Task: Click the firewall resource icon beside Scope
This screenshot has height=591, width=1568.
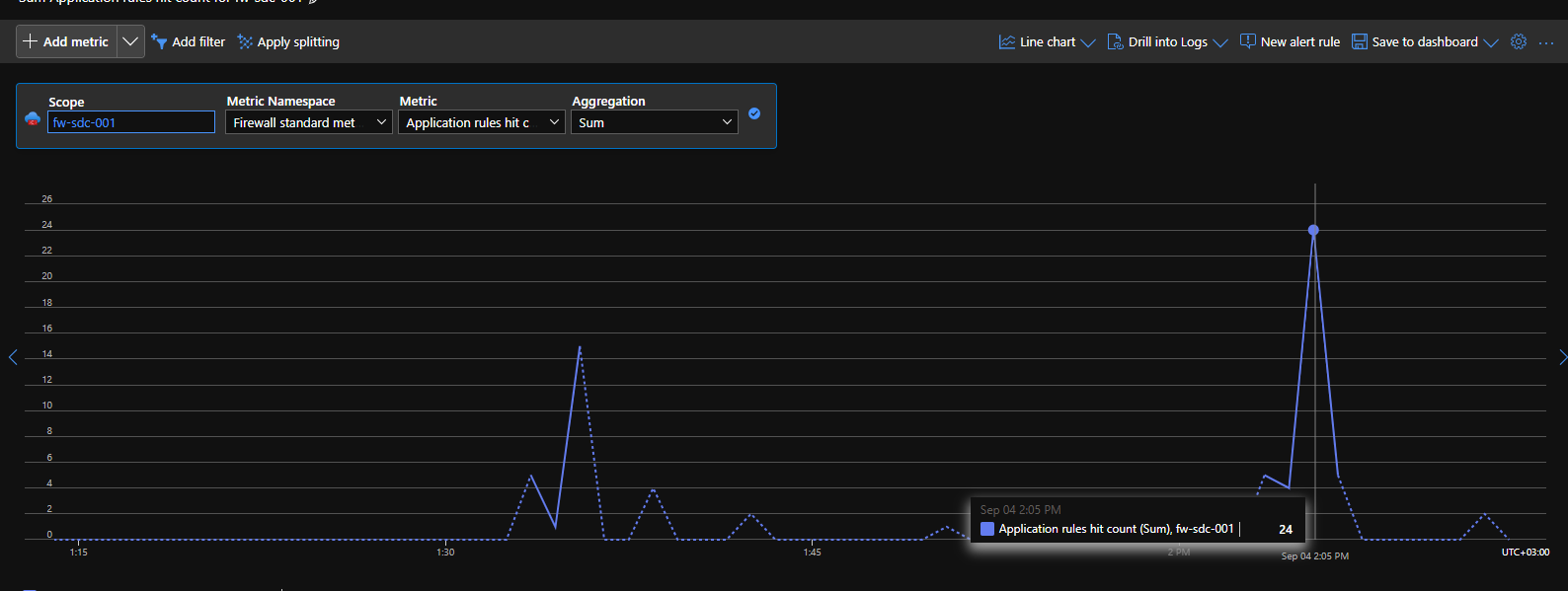Action: click(x=33, y=119)
